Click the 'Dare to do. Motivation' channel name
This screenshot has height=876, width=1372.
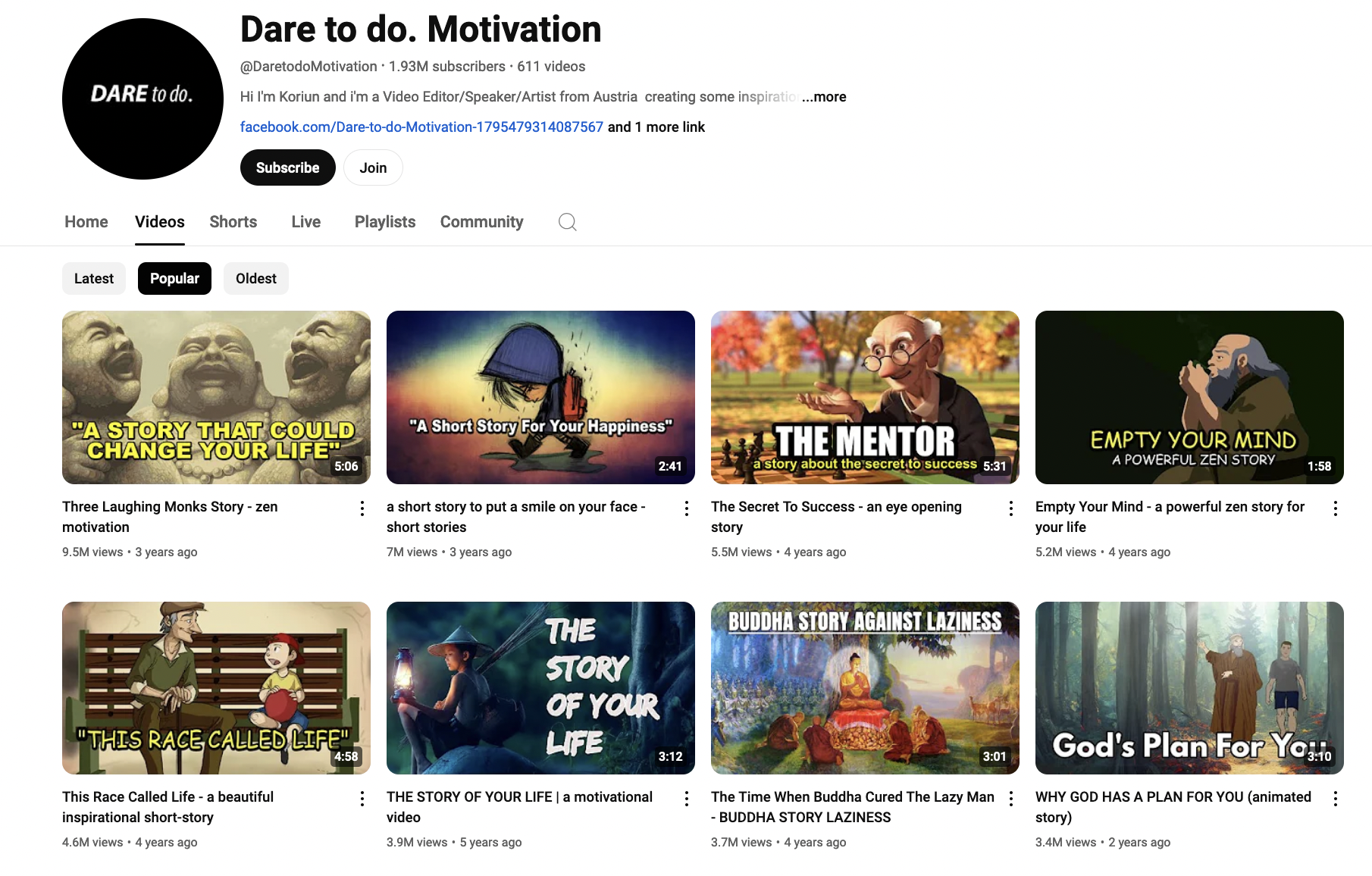pyautogui.click(x=421, y=30)
